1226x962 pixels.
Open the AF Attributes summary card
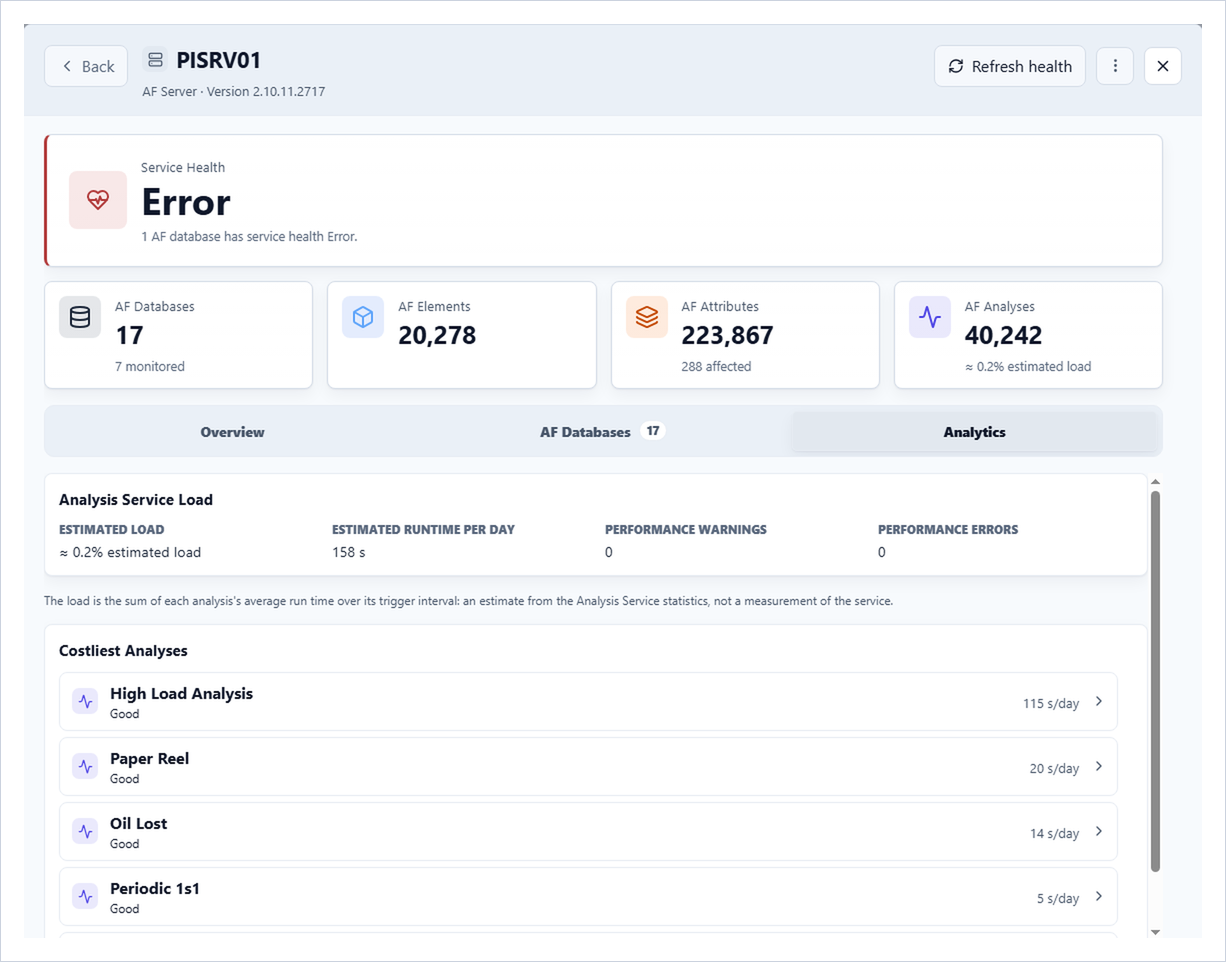coord(745,335)
